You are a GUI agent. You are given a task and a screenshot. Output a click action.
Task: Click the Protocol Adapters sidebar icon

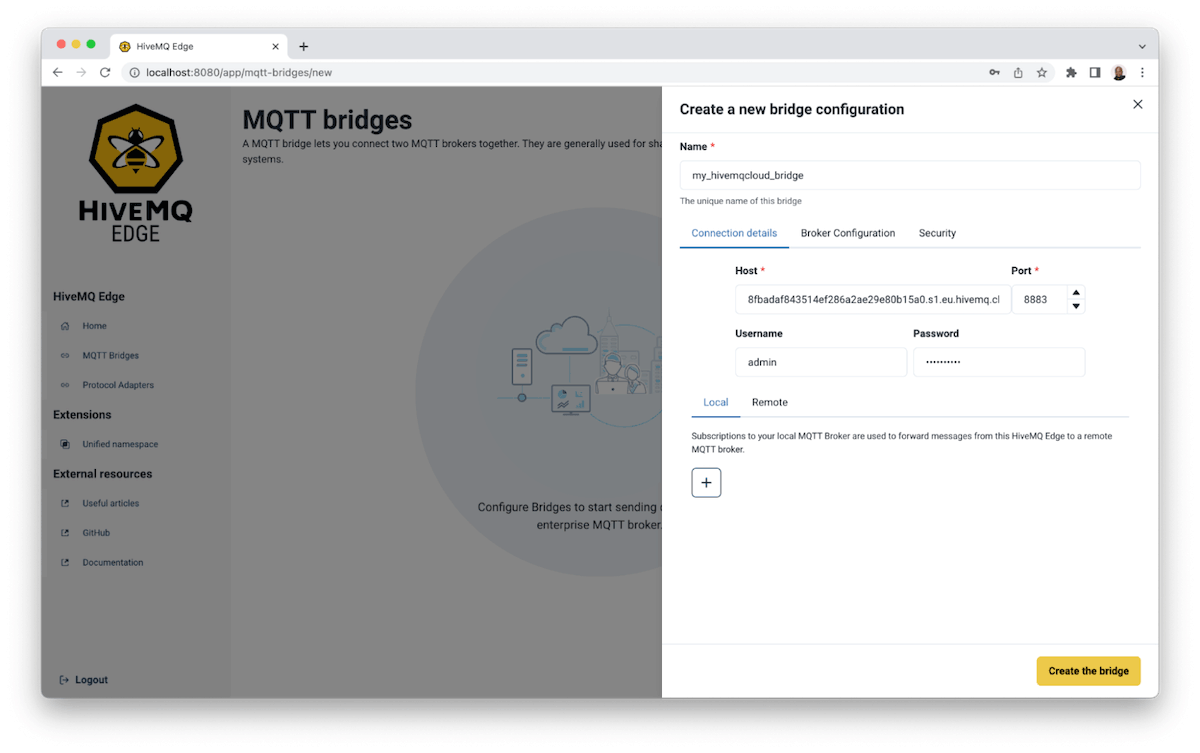pos(65,385)
